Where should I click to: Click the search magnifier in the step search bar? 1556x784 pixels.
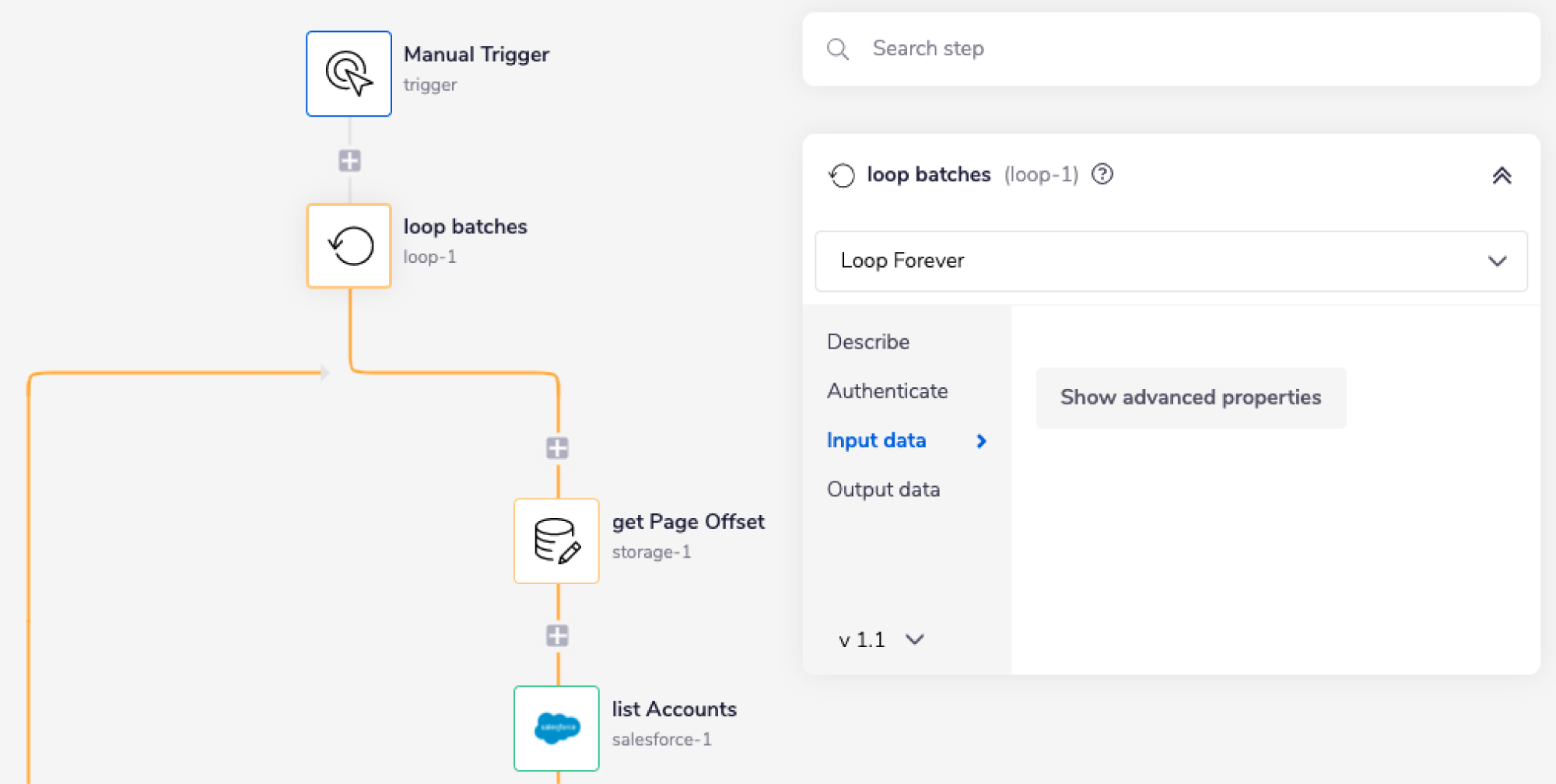838,48
